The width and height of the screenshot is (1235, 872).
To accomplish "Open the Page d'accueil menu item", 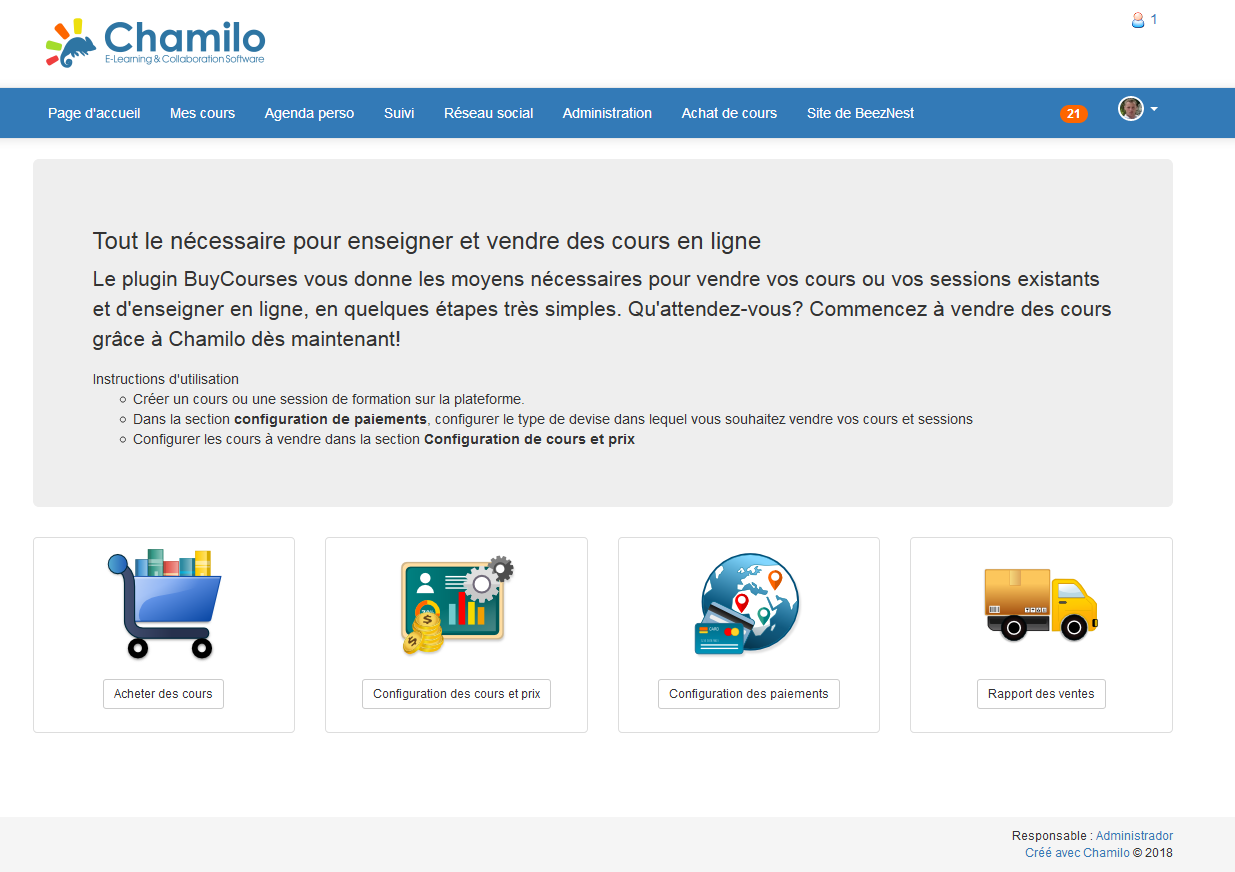I will coord(94,113).
